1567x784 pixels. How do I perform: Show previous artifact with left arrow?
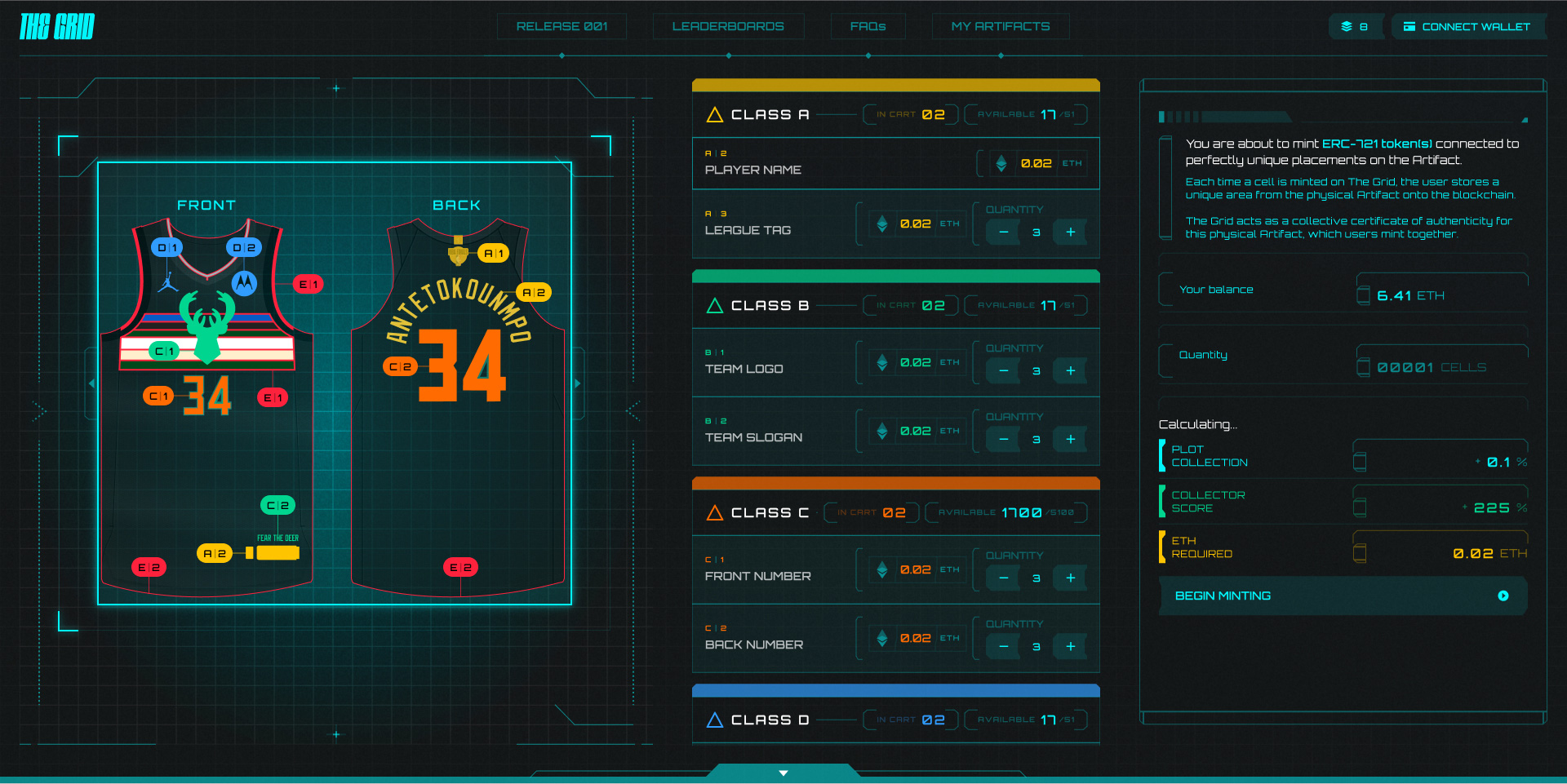click(x=91, y=383)
